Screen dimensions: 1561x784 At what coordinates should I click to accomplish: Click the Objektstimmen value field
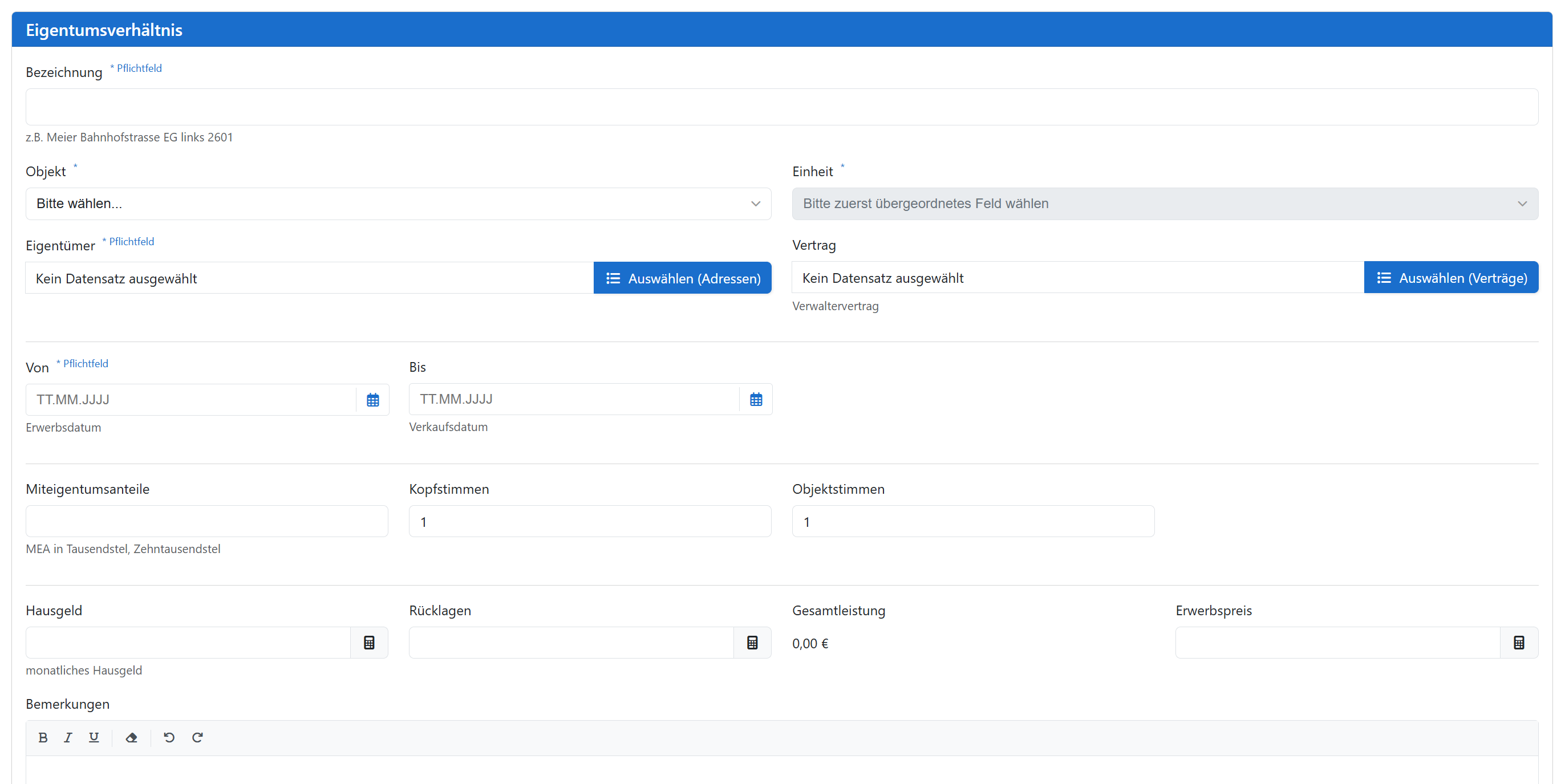[x=971, y=521]
